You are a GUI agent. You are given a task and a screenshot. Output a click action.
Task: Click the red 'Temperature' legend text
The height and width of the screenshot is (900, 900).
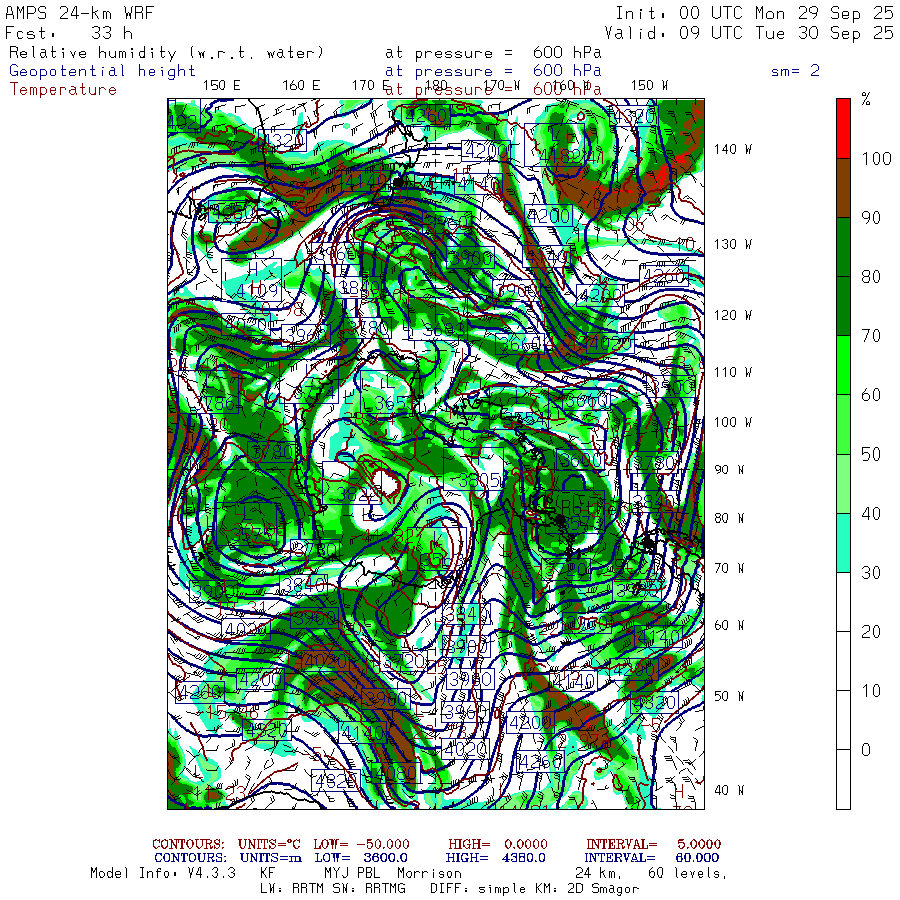63,89
